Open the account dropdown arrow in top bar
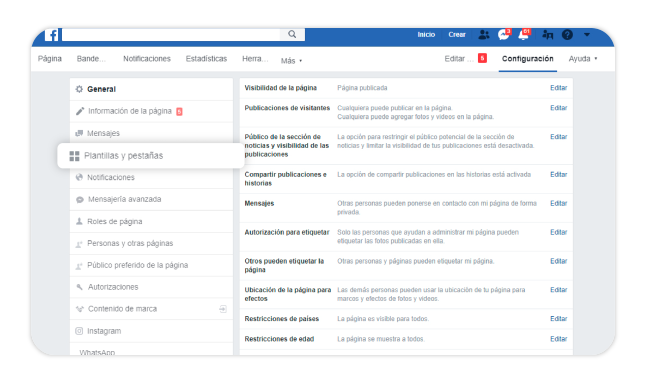Screen dimensions: 646x383 click(587, 35)
